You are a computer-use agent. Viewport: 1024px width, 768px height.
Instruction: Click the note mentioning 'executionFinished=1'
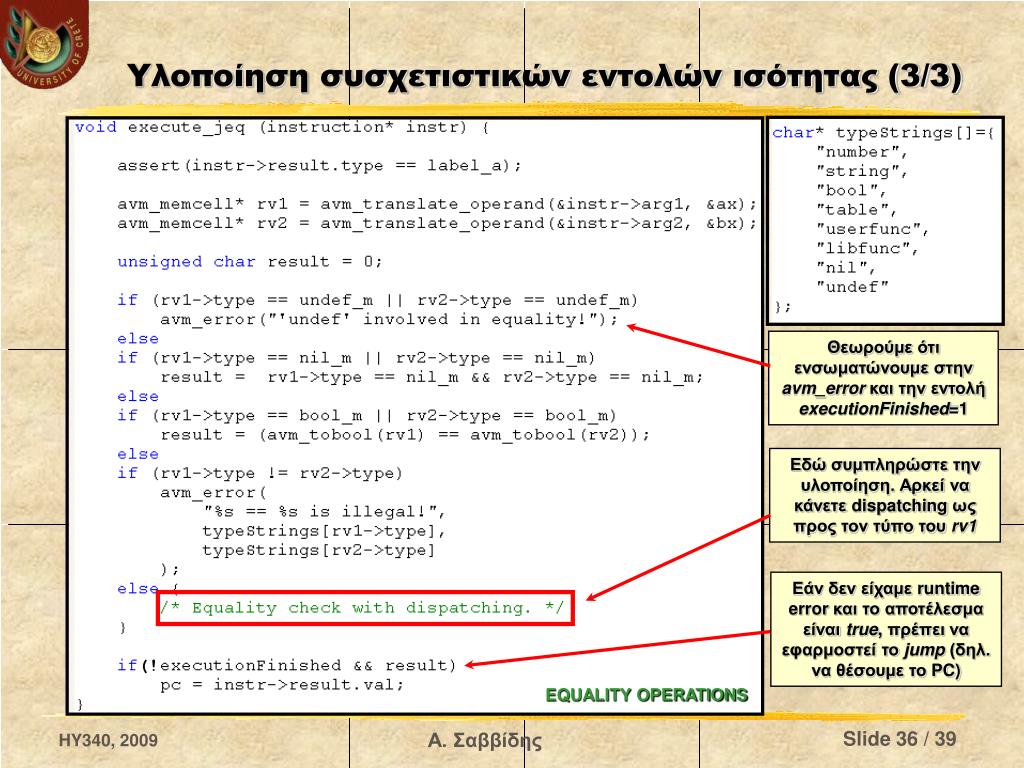(x=883, y=378)
